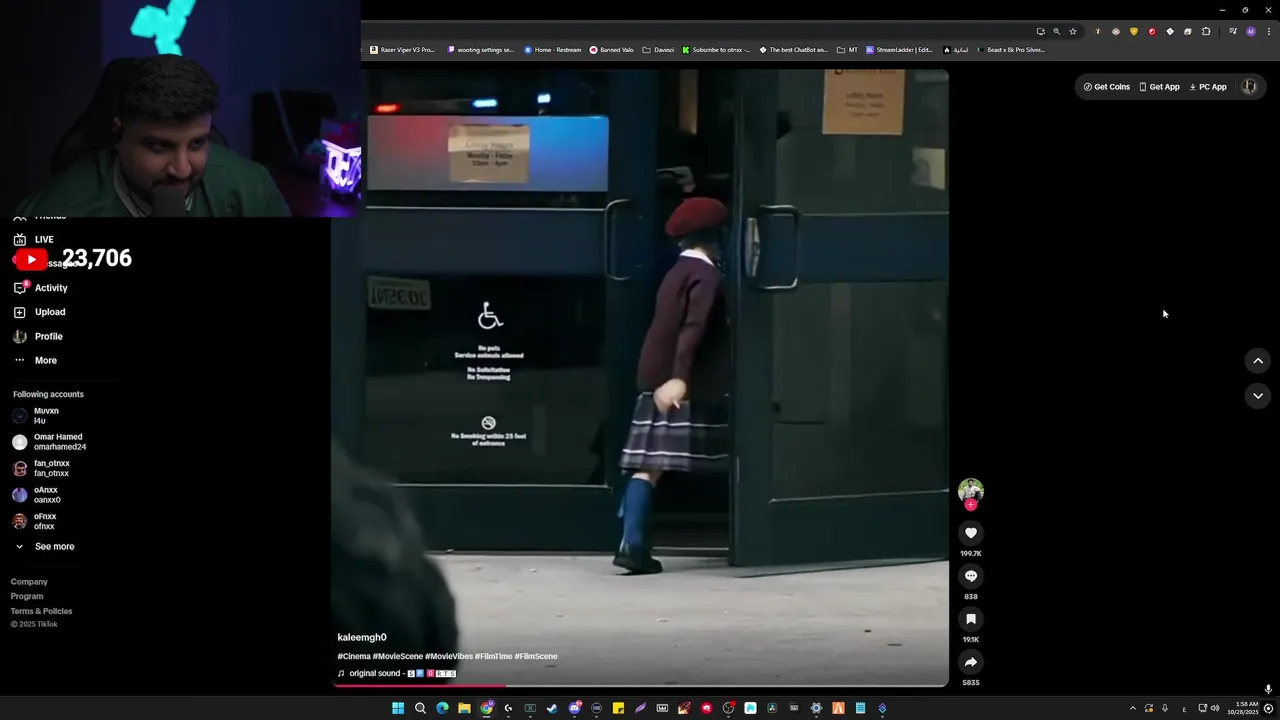Open Discord from taskbar
The height and width of the screenshot is (720, 1280).
pos(574,708)
